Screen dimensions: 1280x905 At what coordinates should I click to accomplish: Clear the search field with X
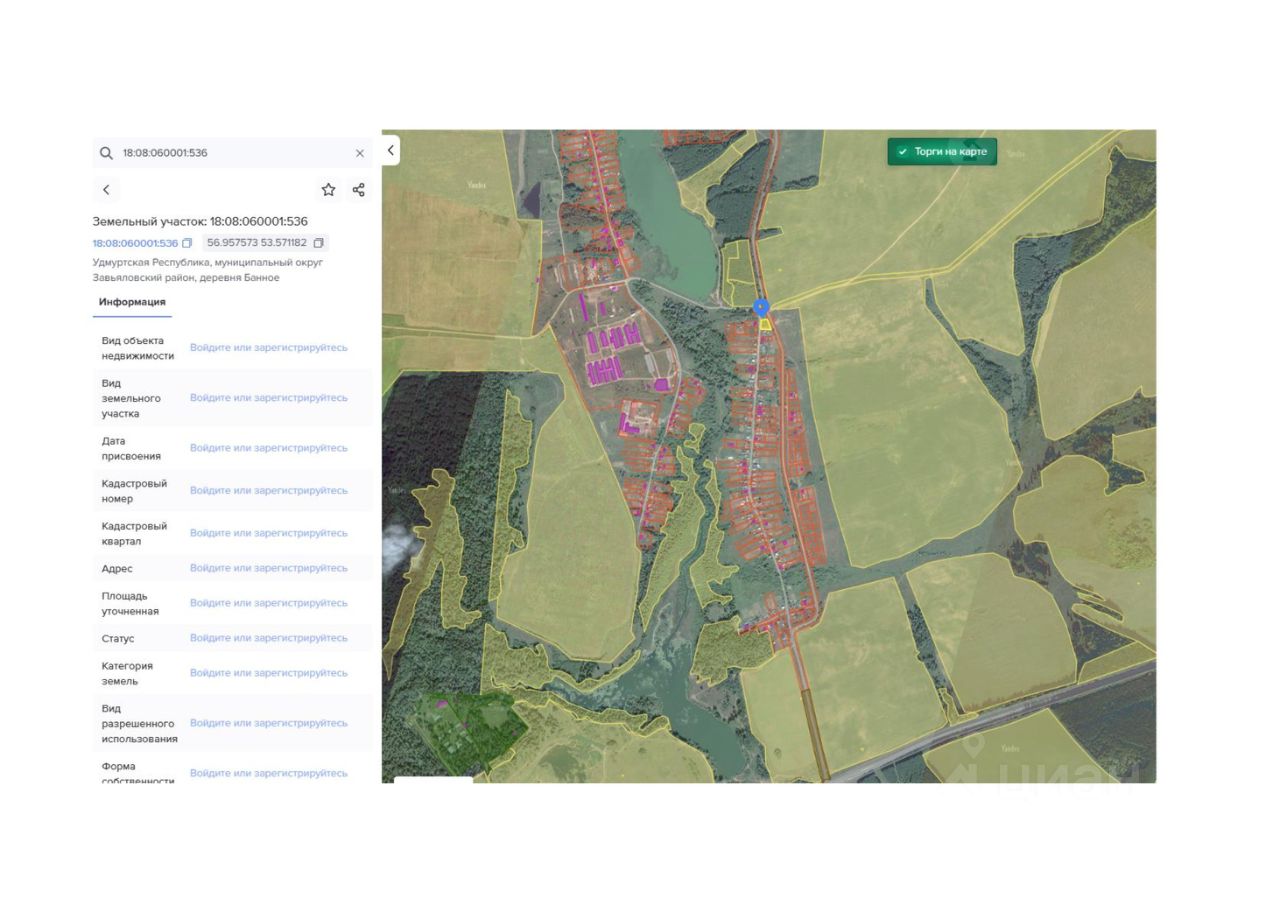point(360,153)
